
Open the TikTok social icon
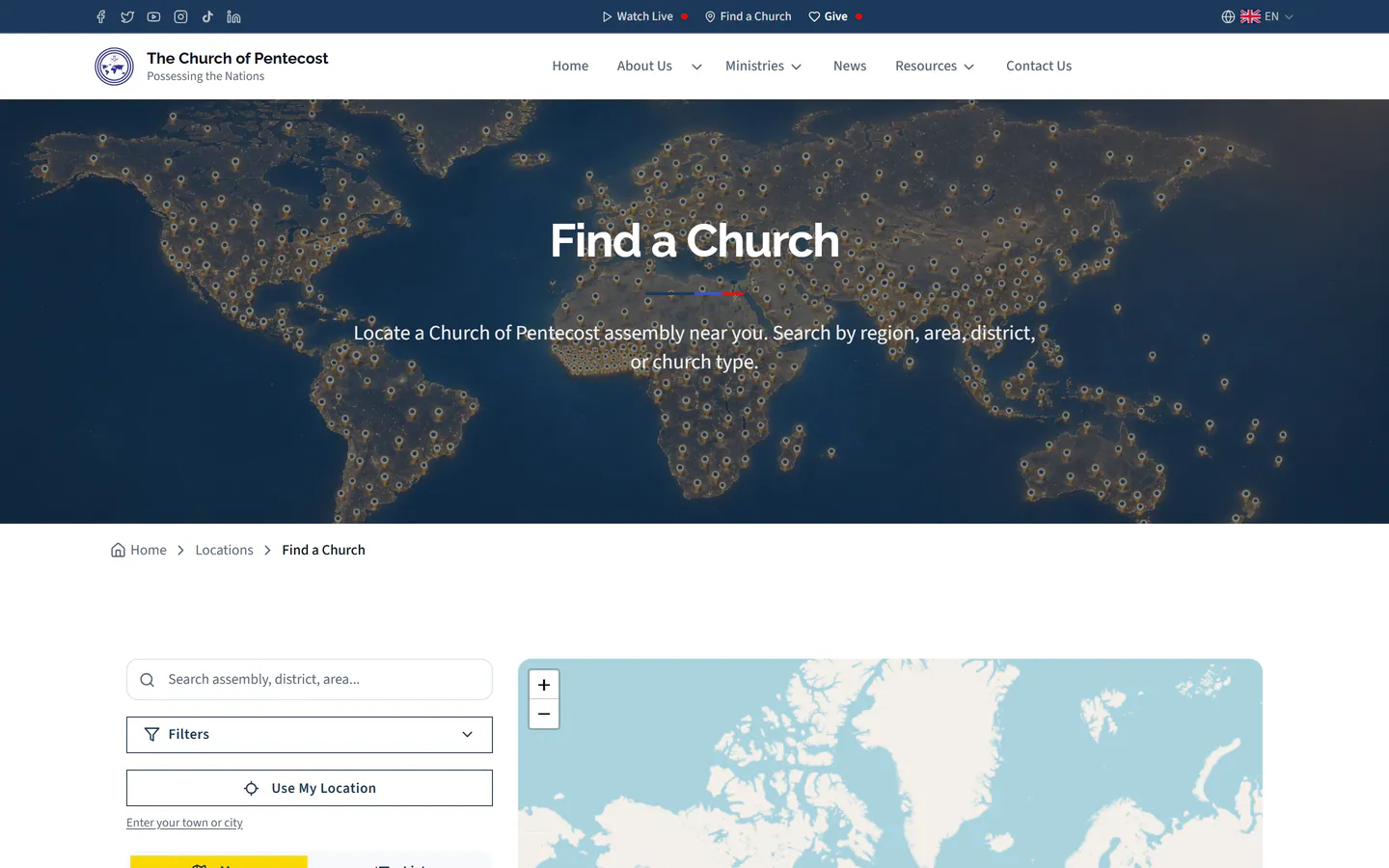tap(207, 16)
